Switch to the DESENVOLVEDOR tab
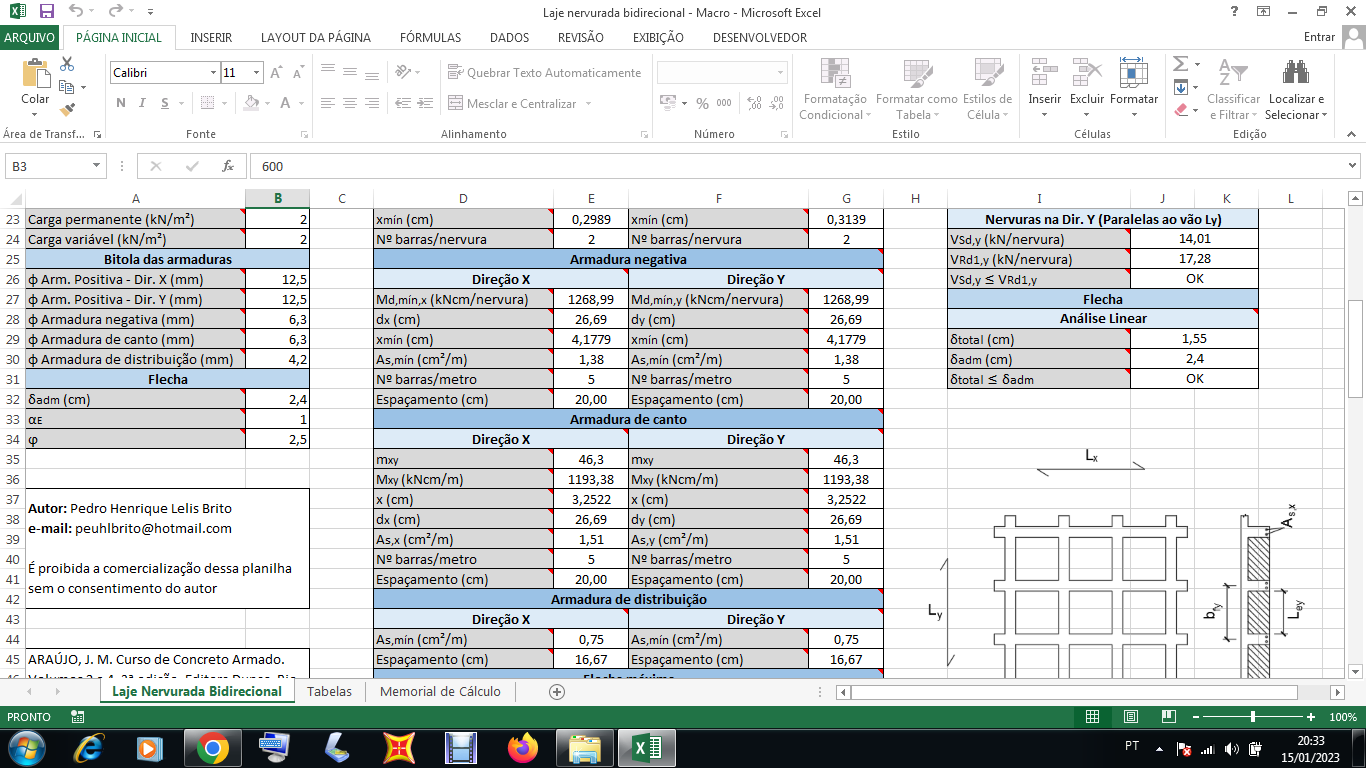The width and height of the screenshot is (1366, 768). [760, 38]
